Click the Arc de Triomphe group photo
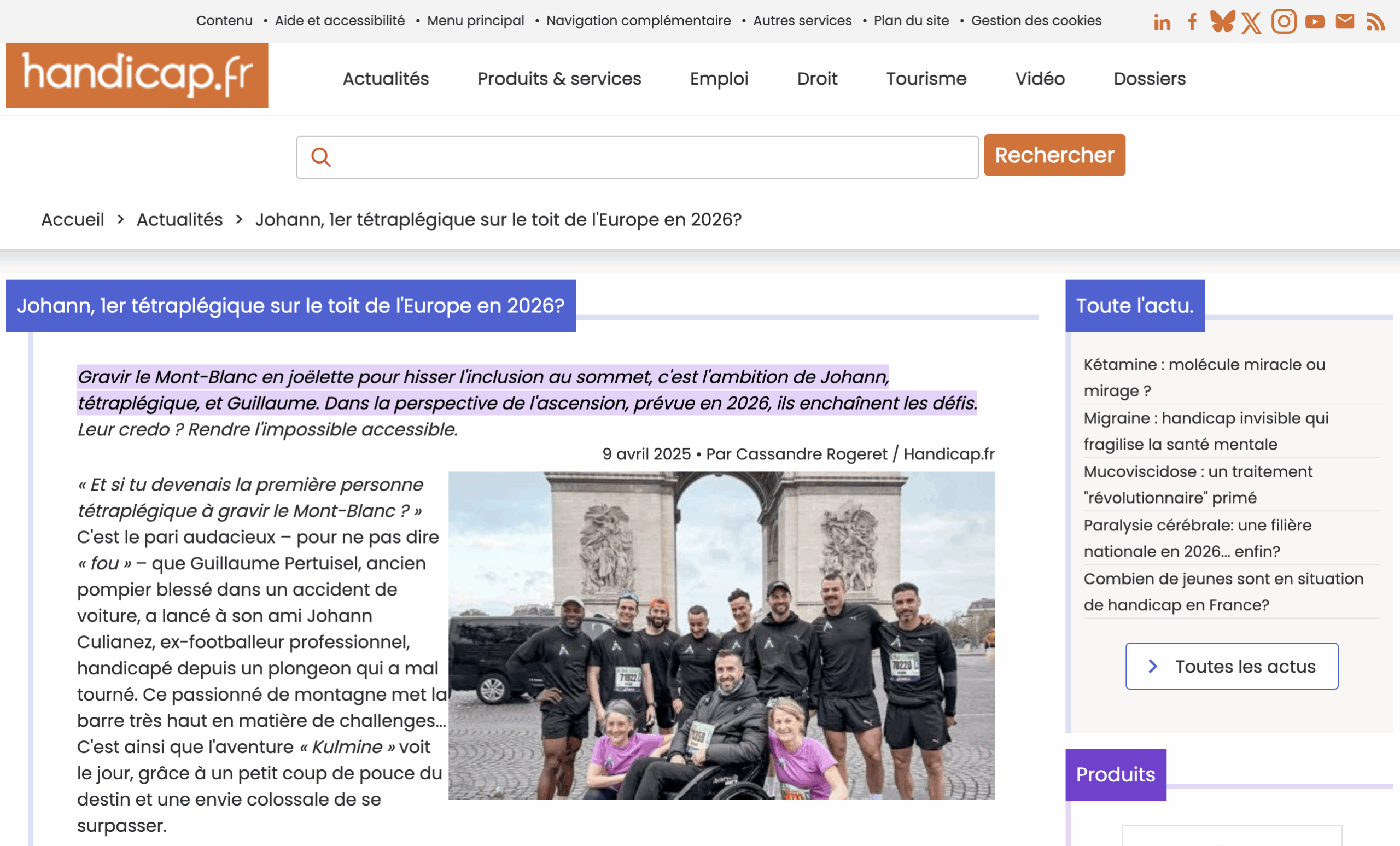The image size is (1400, 846). (x=721, y=635)
